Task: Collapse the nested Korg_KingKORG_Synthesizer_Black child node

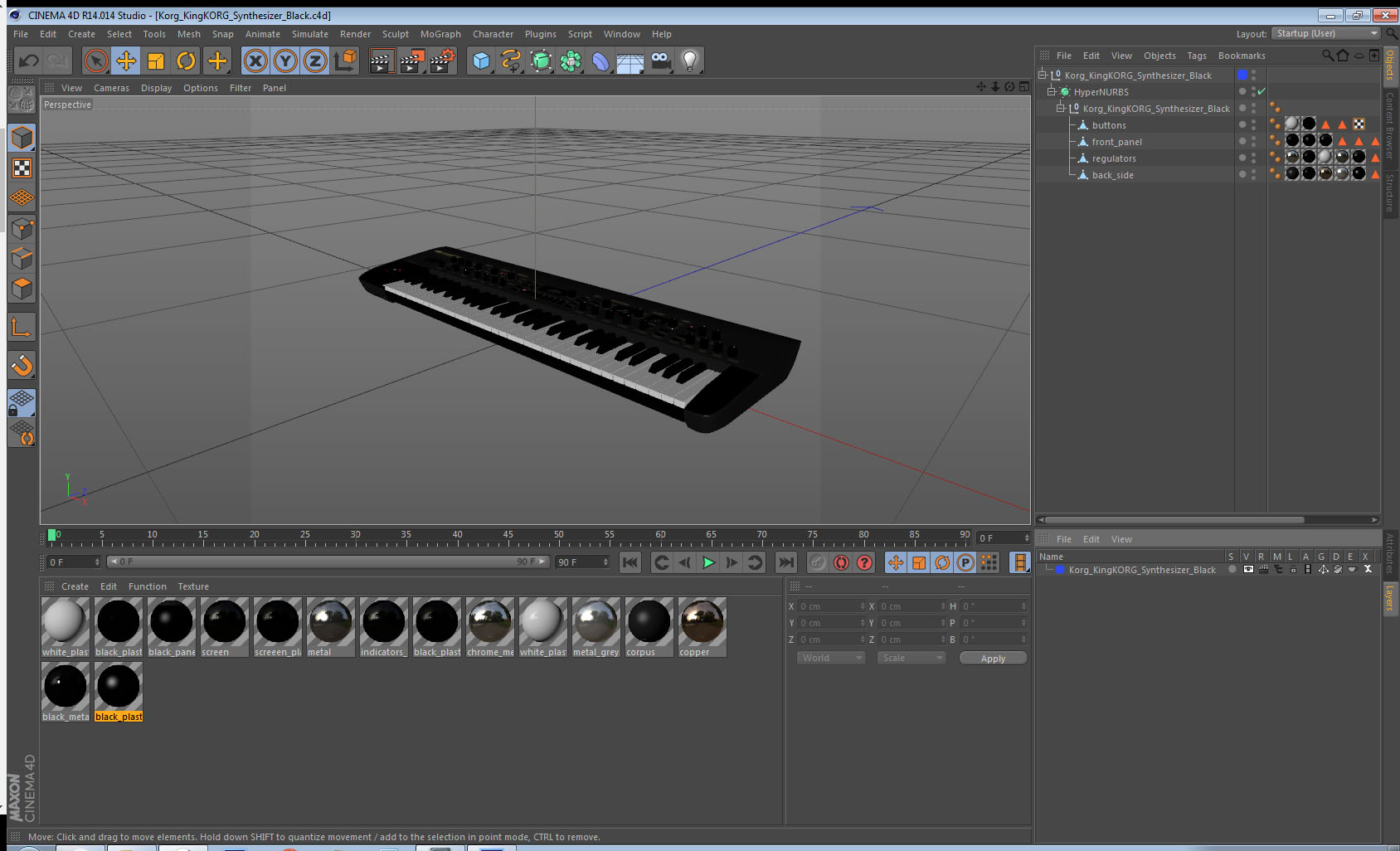Action: (1060, 108)
